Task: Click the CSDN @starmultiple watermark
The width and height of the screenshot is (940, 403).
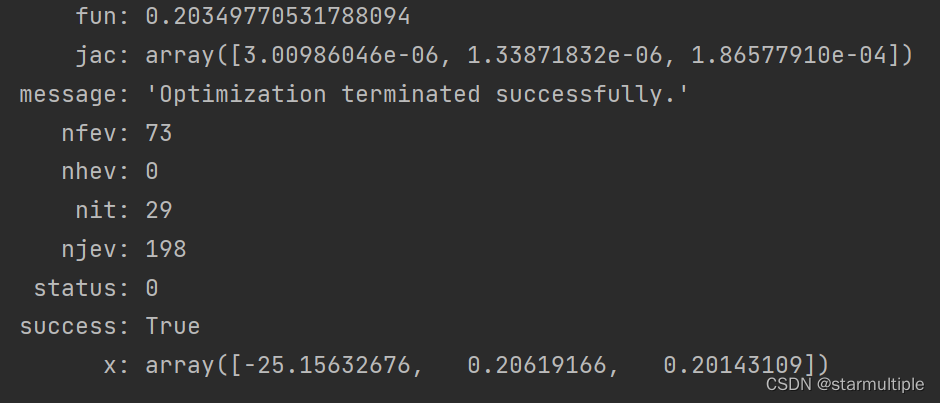Action: pyautogui.click(x=845, y=384)
